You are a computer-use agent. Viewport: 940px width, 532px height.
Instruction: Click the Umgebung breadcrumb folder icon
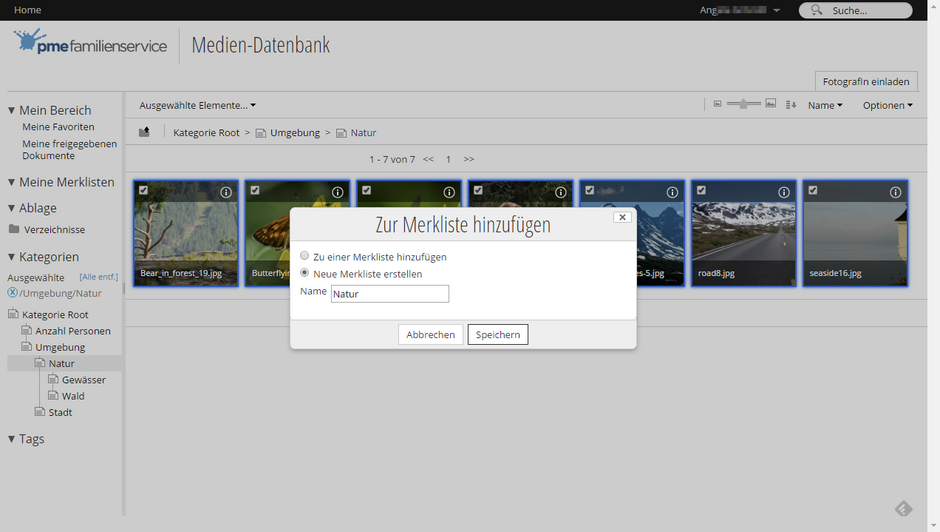pyautogui.click(x=260, y=133)
